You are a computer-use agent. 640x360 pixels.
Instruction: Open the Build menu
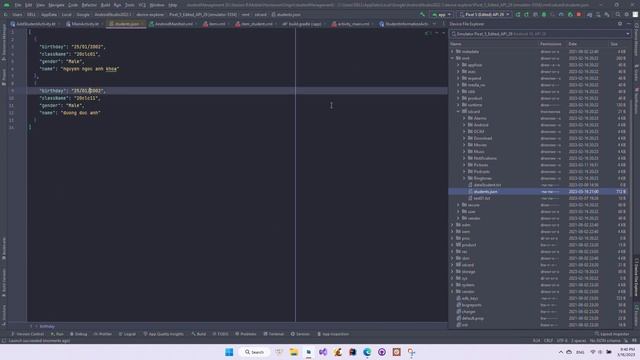click(x=105, y=5)
